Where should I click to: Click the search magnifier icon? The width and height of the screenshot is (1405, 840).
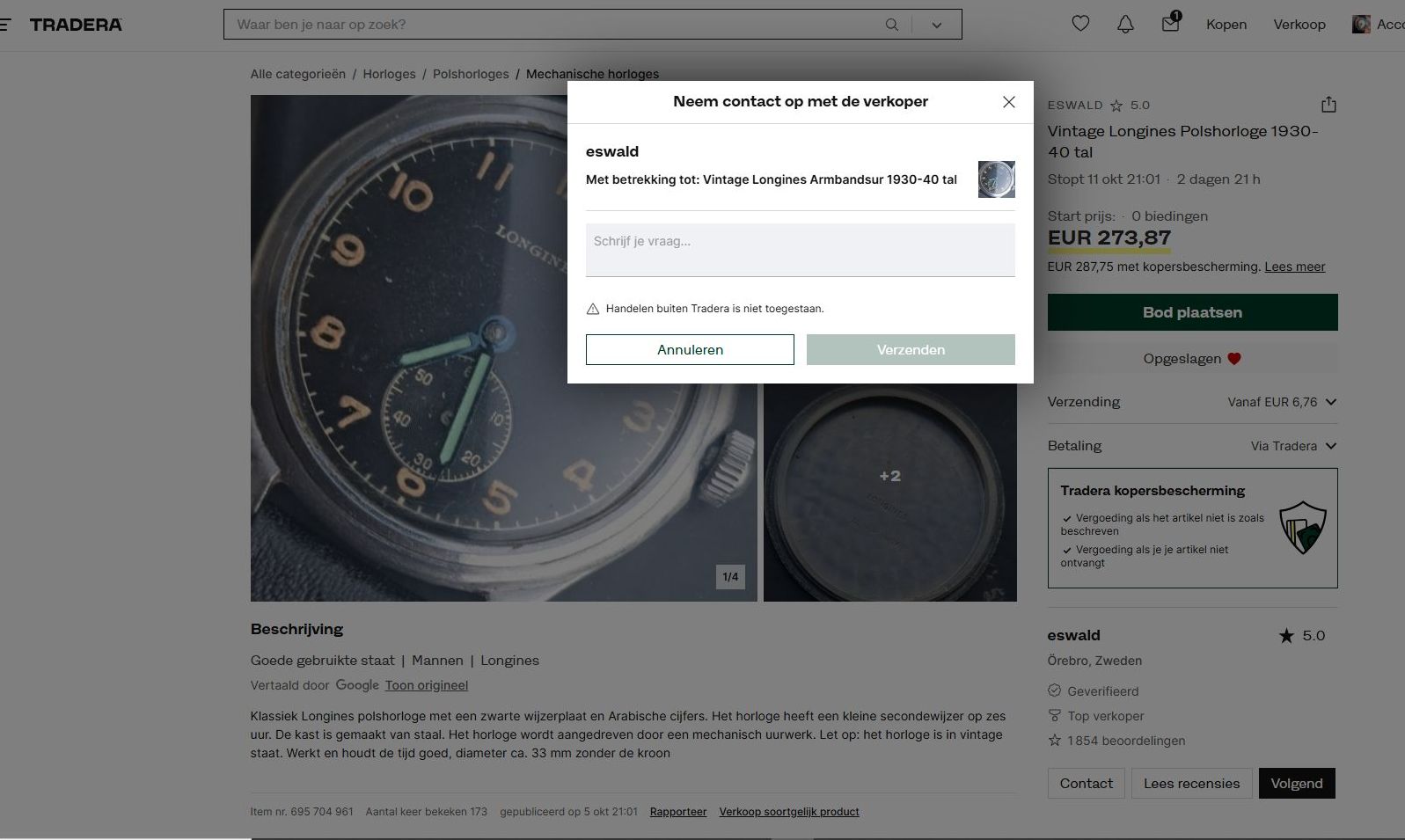tap(891, 25)
